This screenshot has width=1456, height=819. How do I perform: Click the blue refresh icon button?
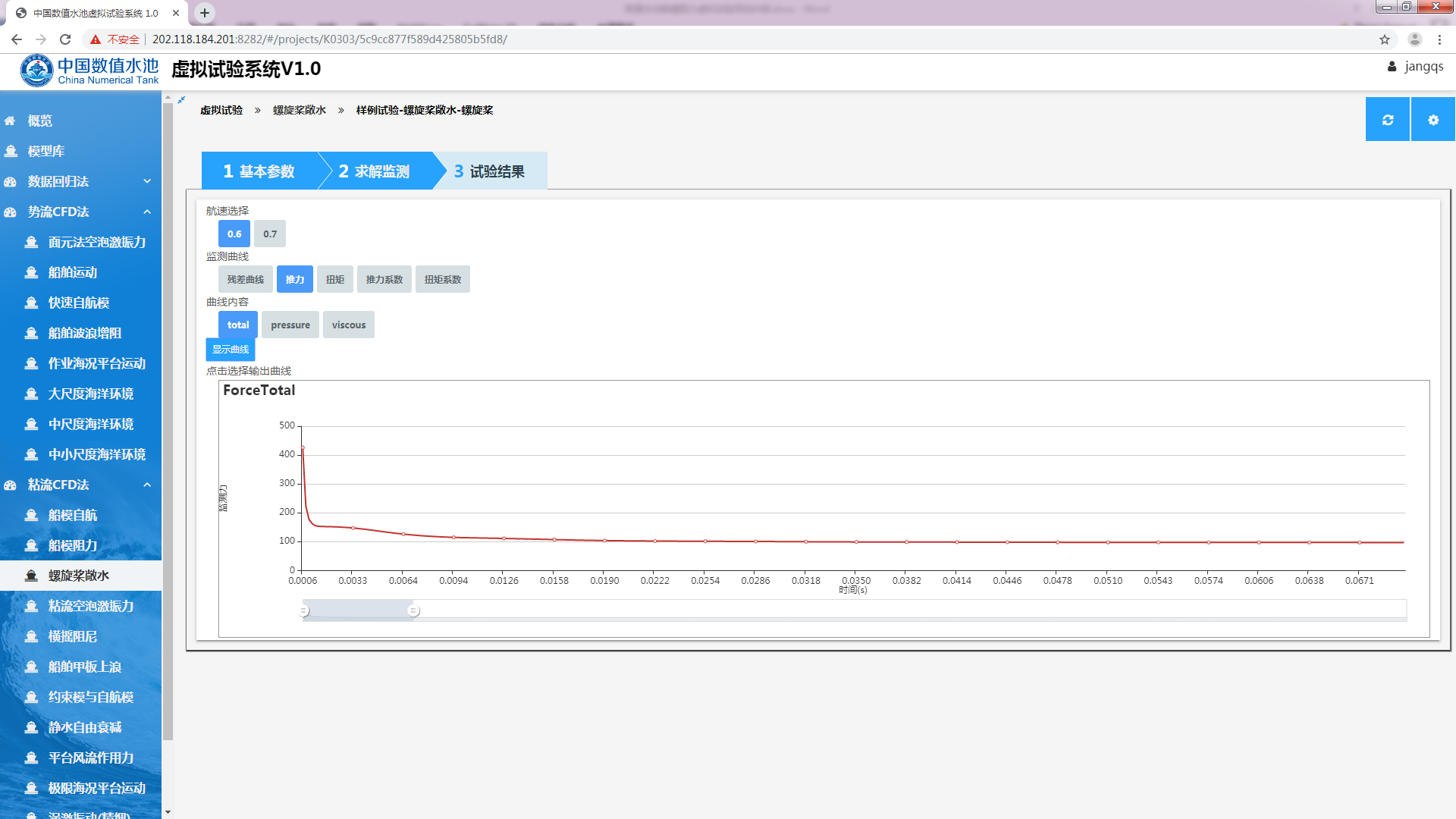pyautogui.click(x=1387, y=120)
